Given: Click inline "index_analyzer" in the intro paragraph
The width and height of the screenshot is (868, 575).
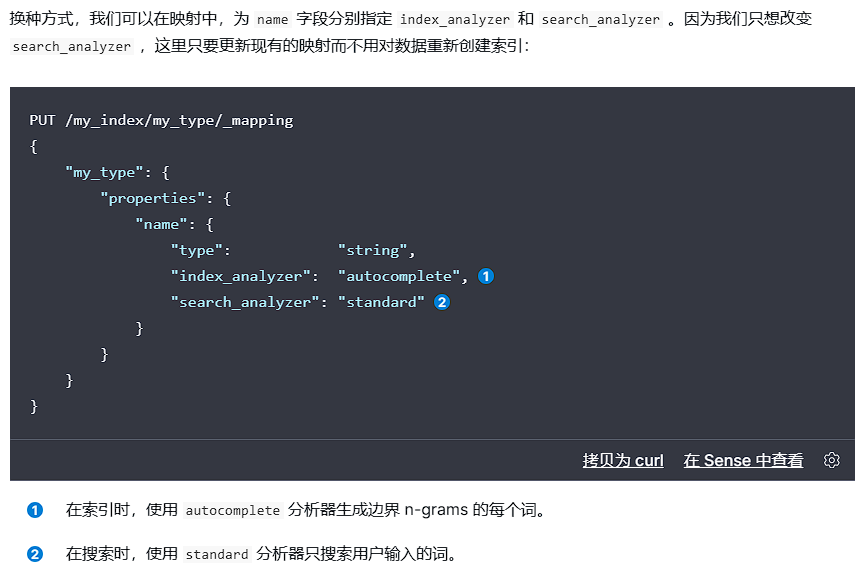Looking at the screenshot, I should pyautogui.click(x=455, y=20).
